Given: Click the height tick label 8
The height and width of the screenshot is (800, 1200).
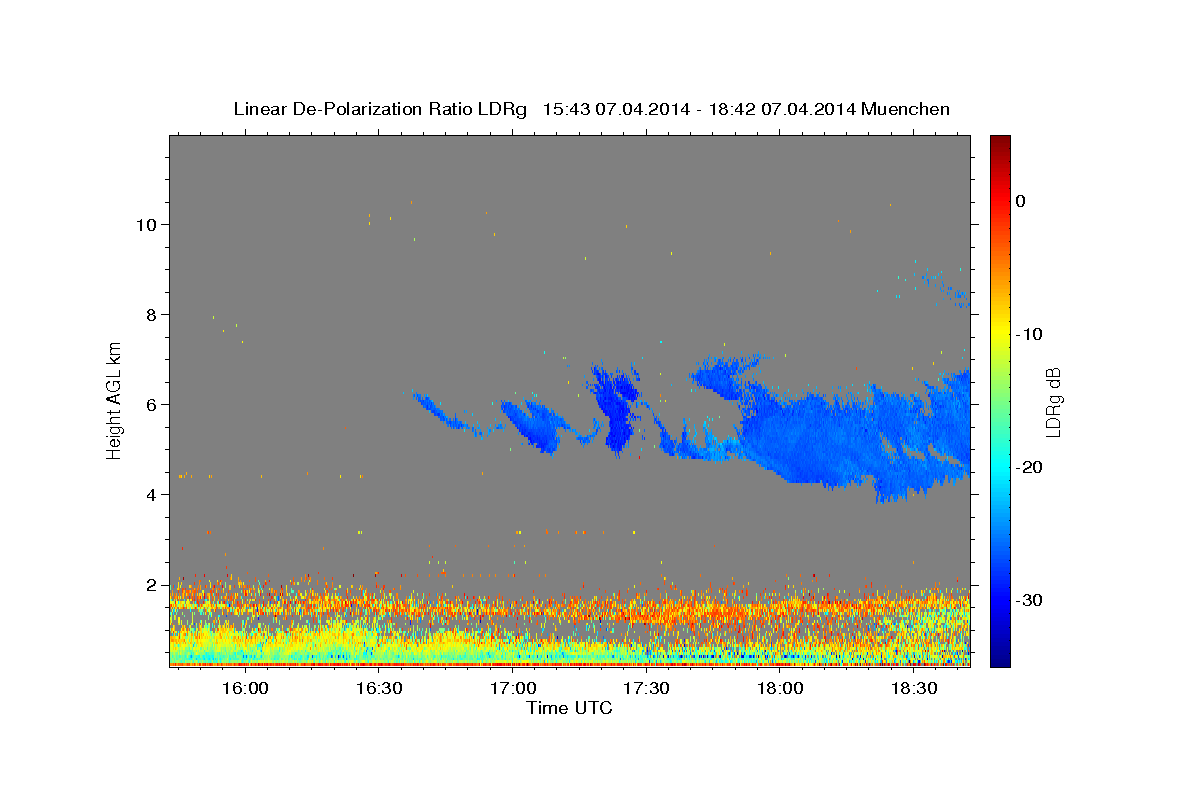Looking at the screenshot, I should [152, 314].
